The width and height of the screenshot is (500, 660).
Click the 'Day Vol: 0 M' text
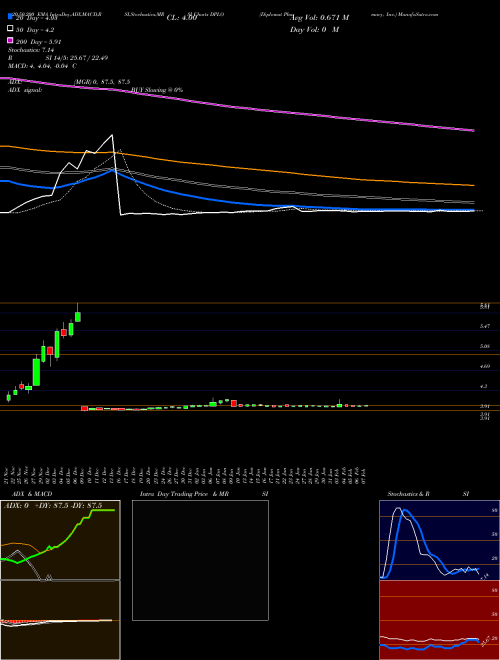314,29
